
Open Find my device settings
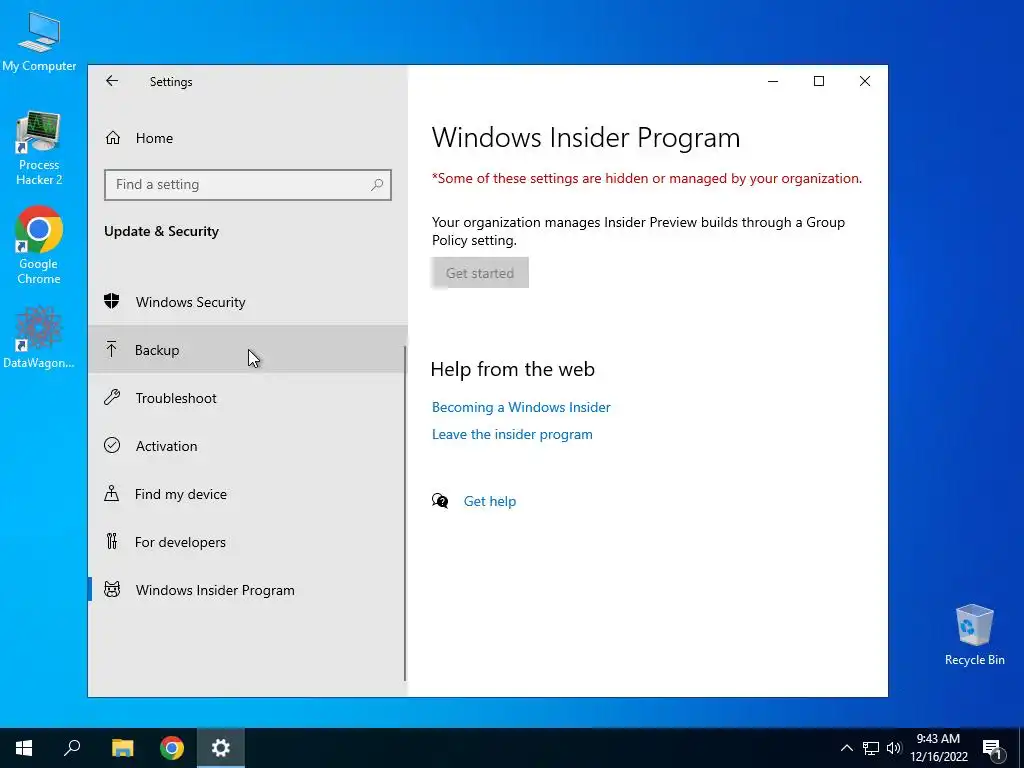tap(248, 494)
